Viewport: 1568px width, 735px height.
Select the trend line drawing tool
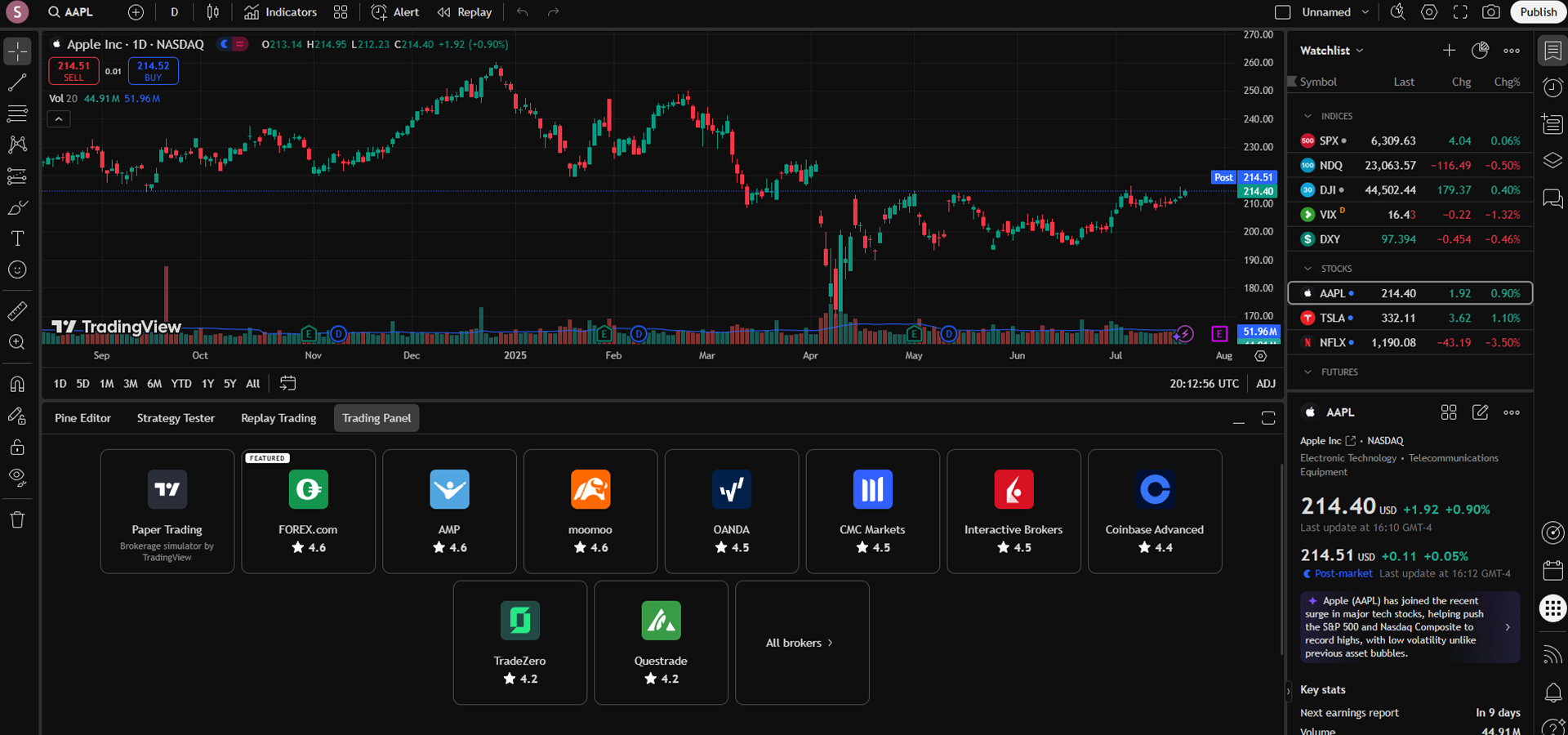pos(17,82)
